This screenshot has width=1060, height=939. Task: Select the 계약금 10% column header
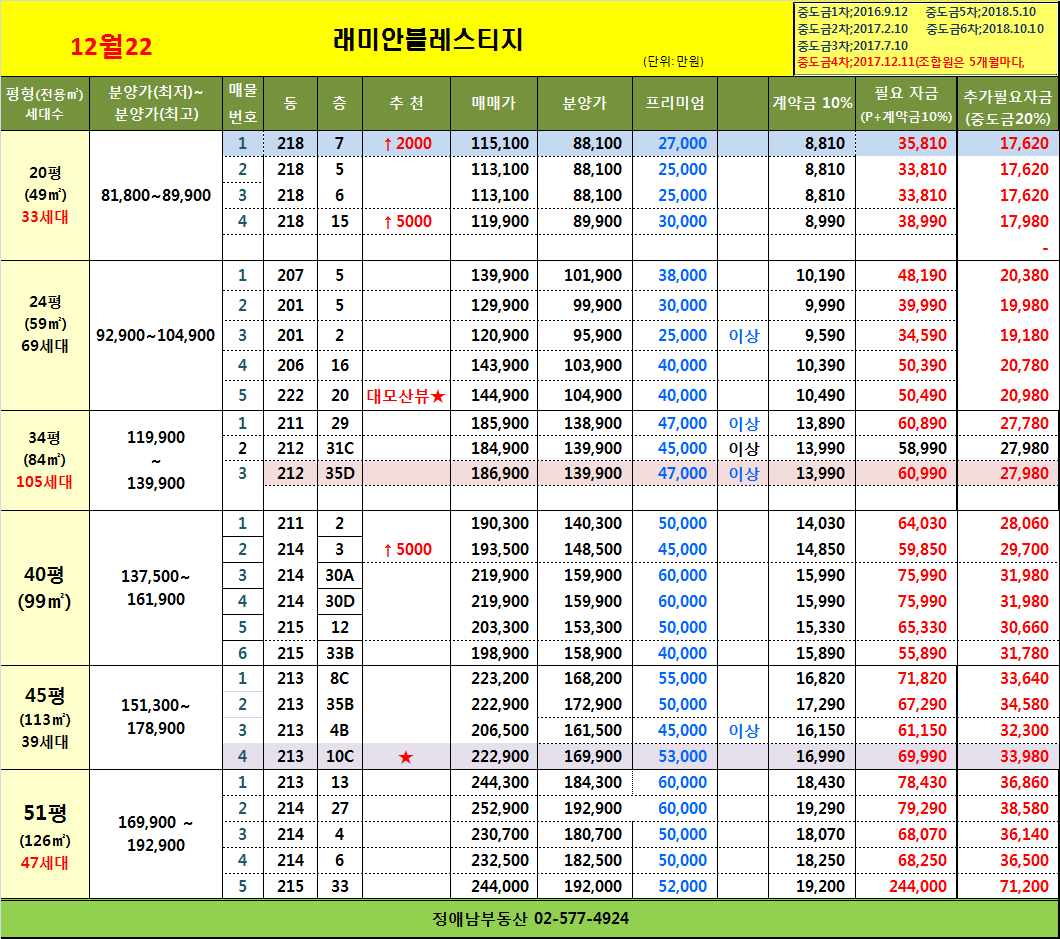point(812,103)
